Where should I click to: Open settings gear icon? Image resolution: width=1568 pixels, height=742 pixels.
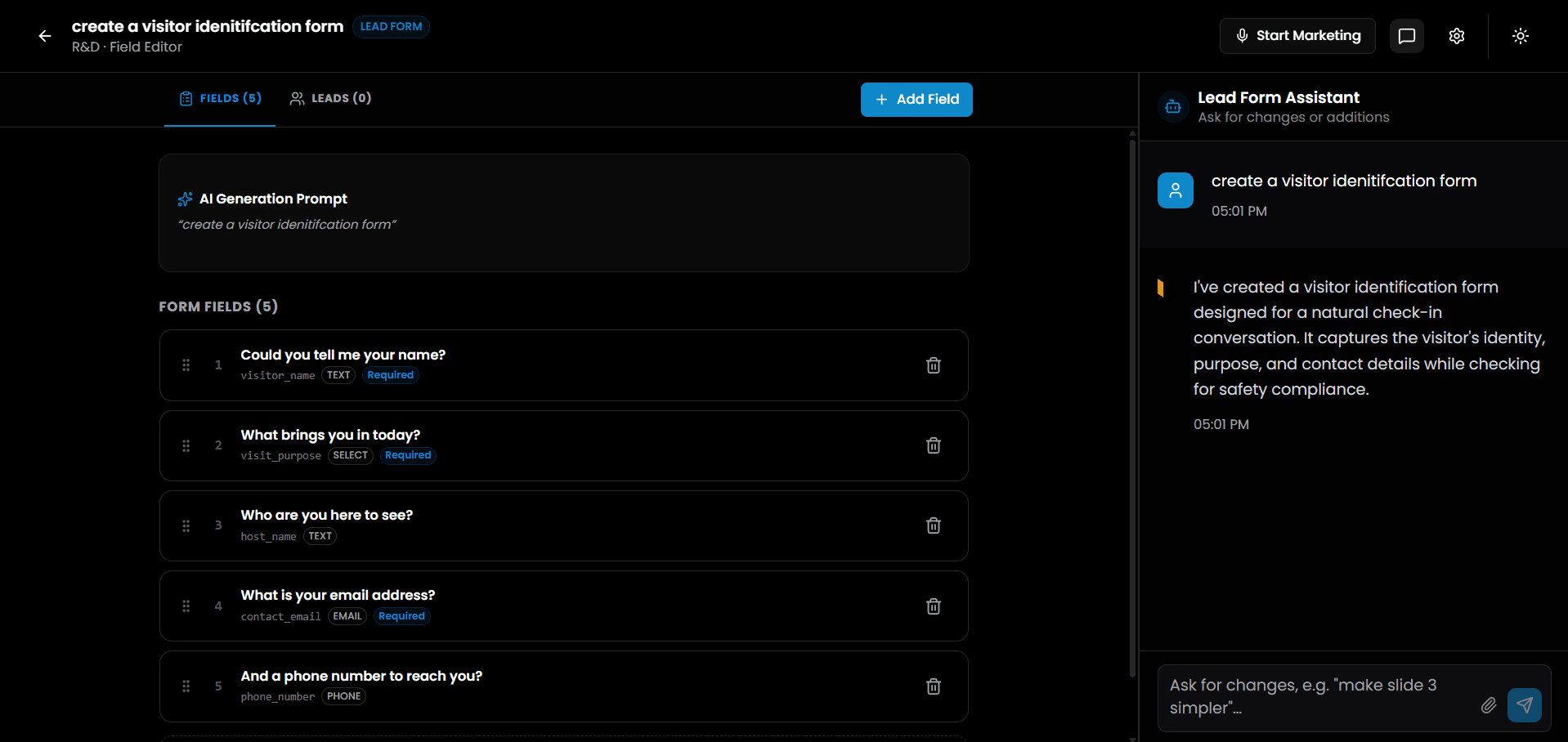click(x=1457, y=36)
